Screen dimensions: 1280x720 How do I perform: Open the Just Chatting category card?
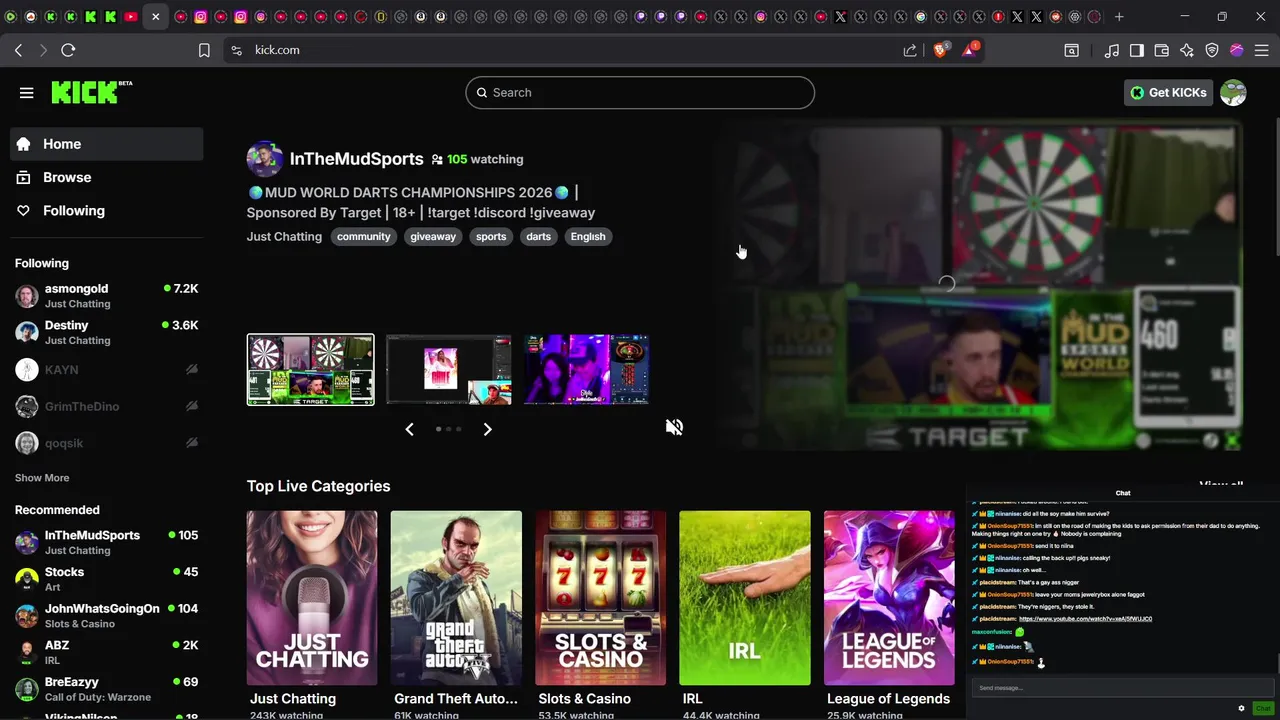(x=312, y=598)
